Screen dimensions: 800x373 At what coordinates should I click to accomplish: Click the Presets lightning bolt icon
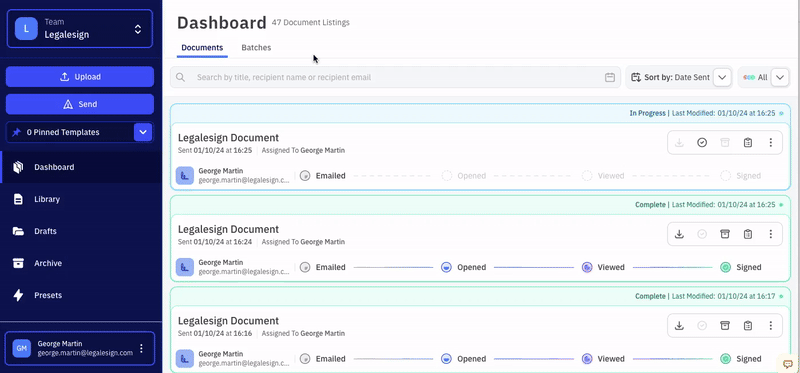18,295
